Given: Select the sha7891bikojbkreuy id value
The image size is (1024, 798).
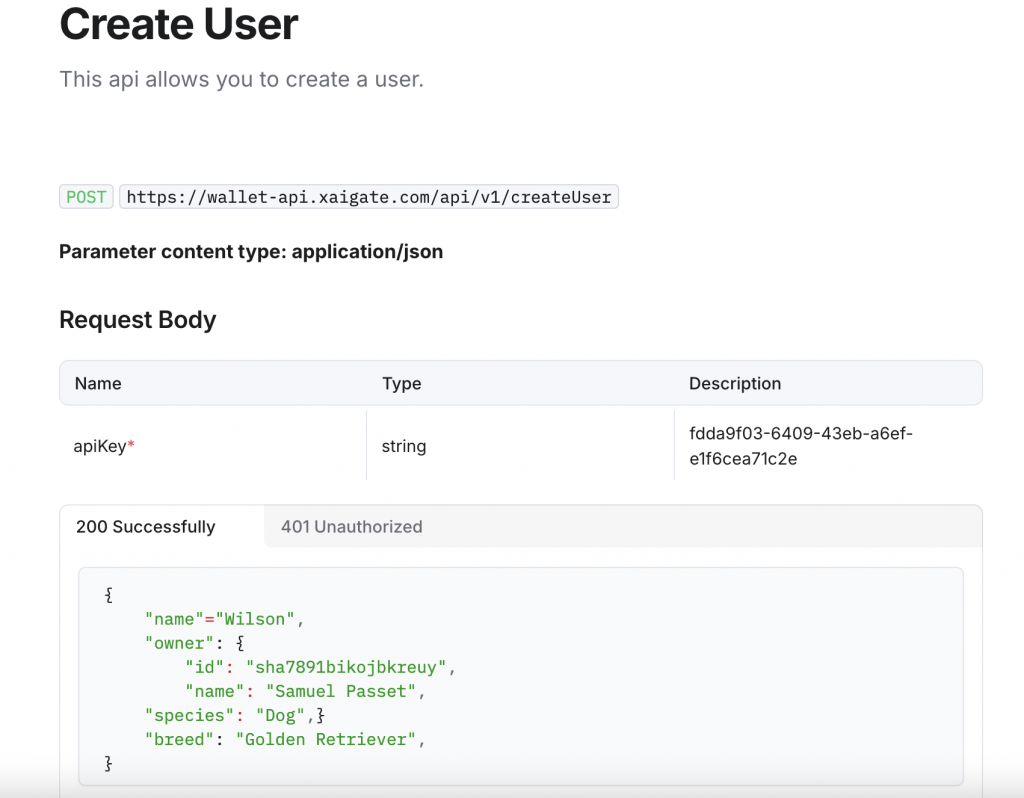Looking at the screenshot, I should (x=346, y=667).
